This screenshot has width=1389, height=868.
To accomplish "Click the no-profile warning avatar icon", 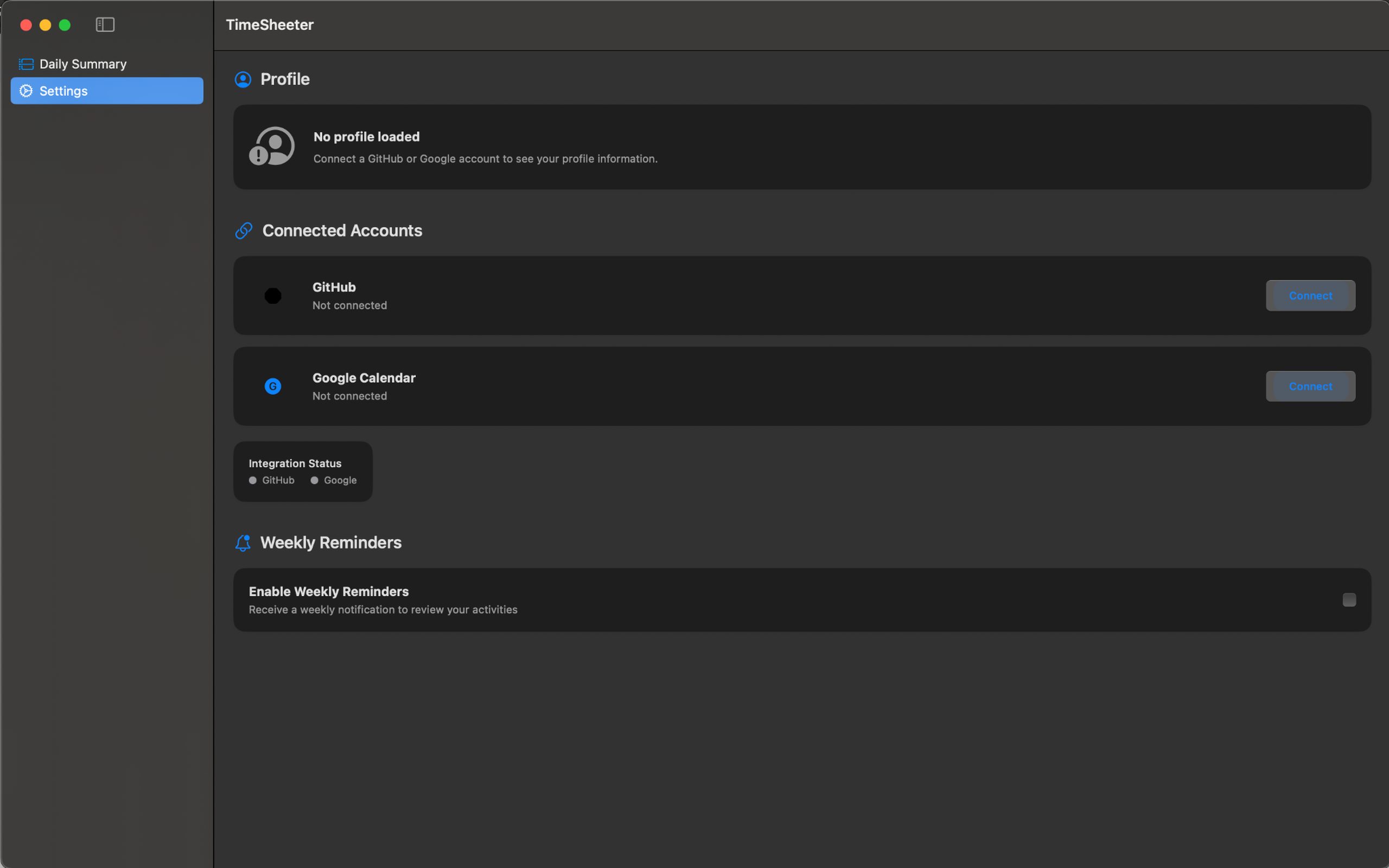I will coord(272,146).
